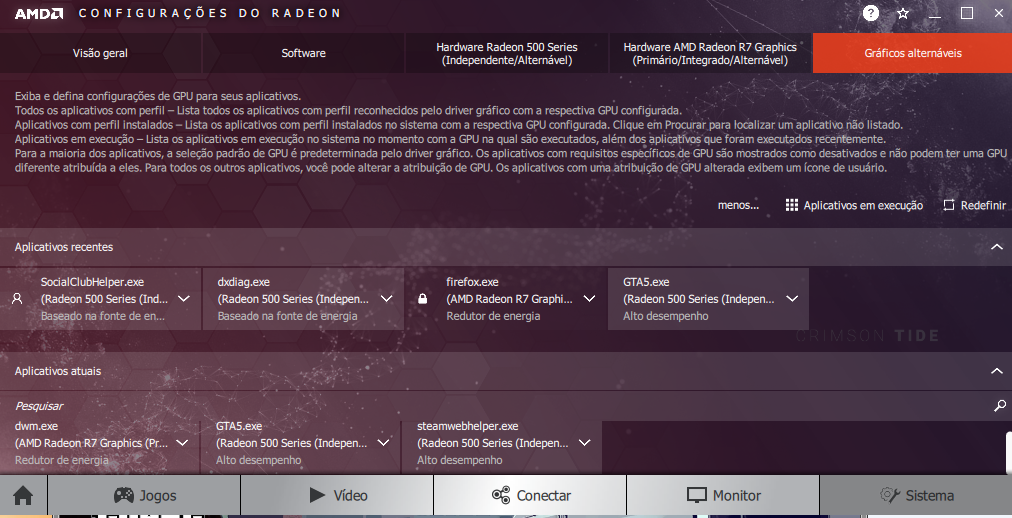Click the gamepad icon in Jogos
Viewport: 1012px width, 518px height.
coord(124,495)
